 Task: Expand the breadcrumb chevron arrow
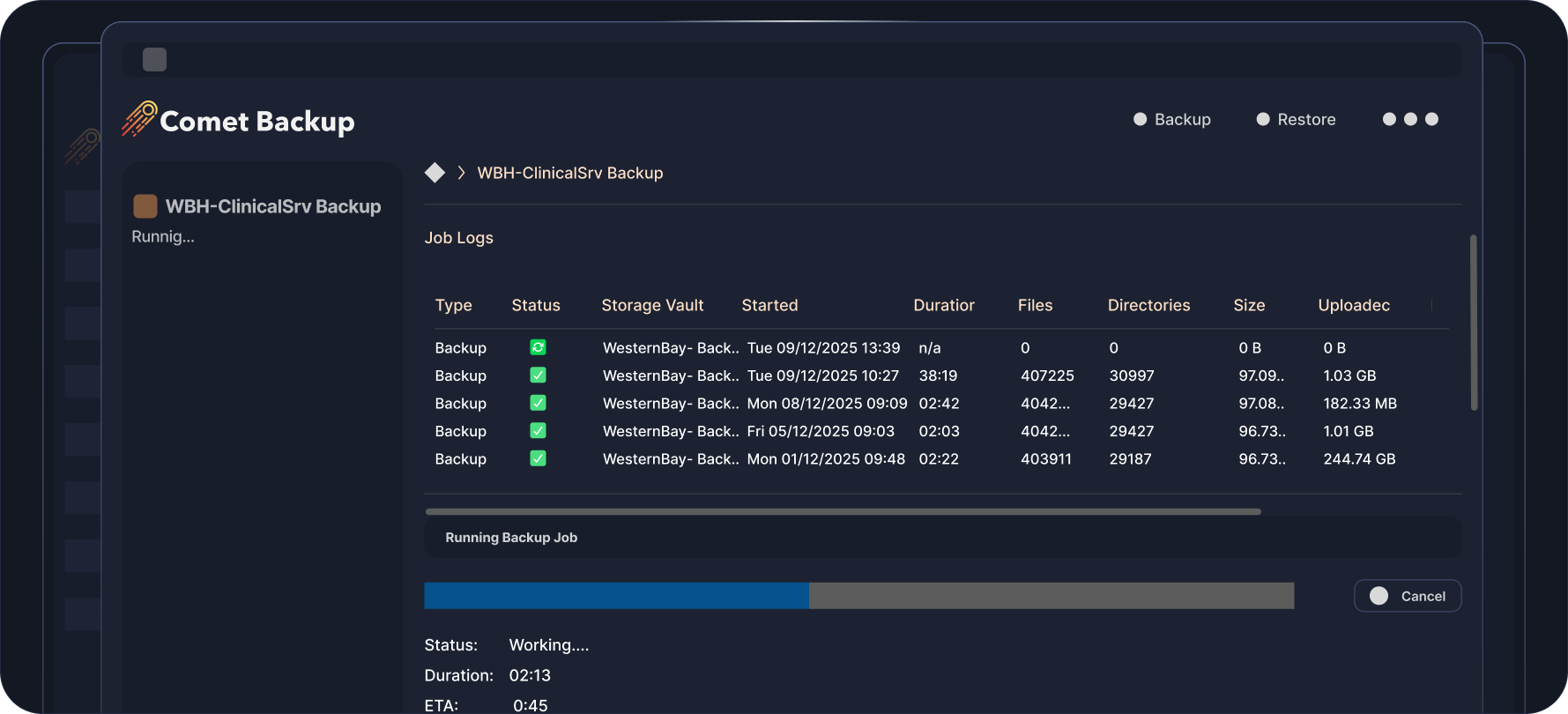click(x=461, y=173)
